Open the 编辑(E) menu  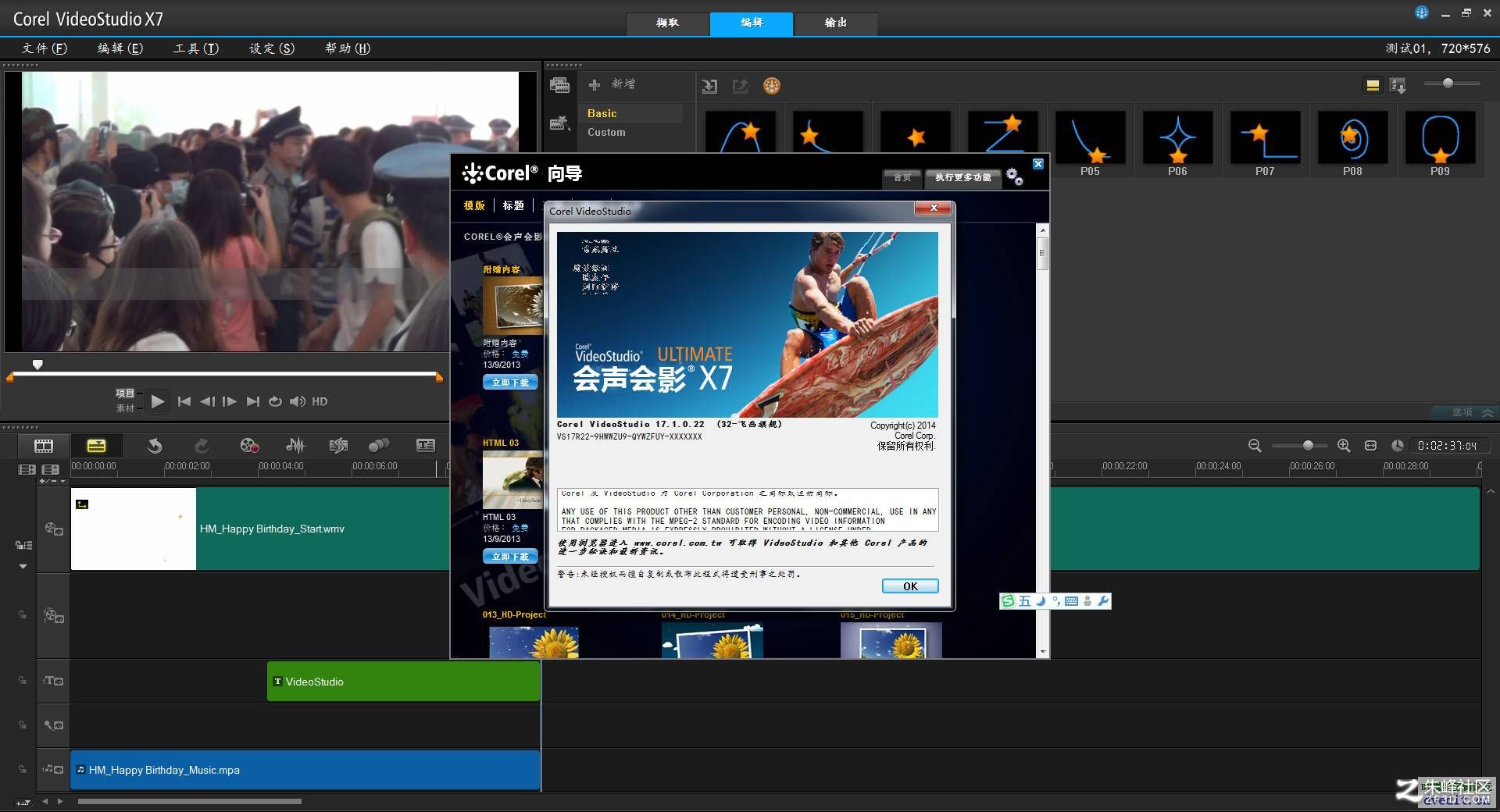120,48
